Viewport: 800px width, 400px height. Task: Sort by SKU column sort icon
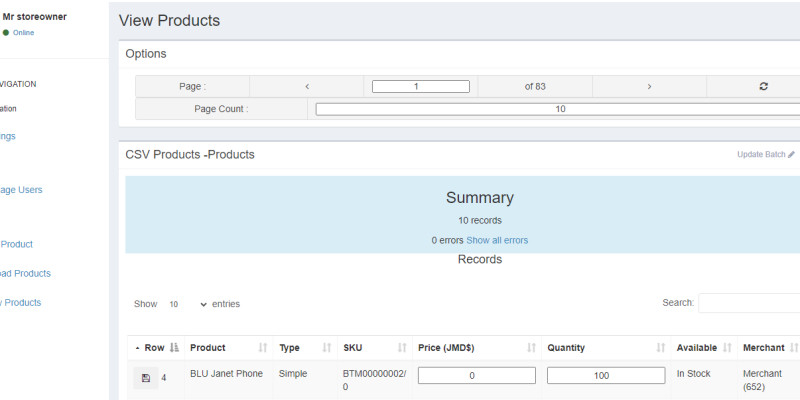(x=403, y=348)
